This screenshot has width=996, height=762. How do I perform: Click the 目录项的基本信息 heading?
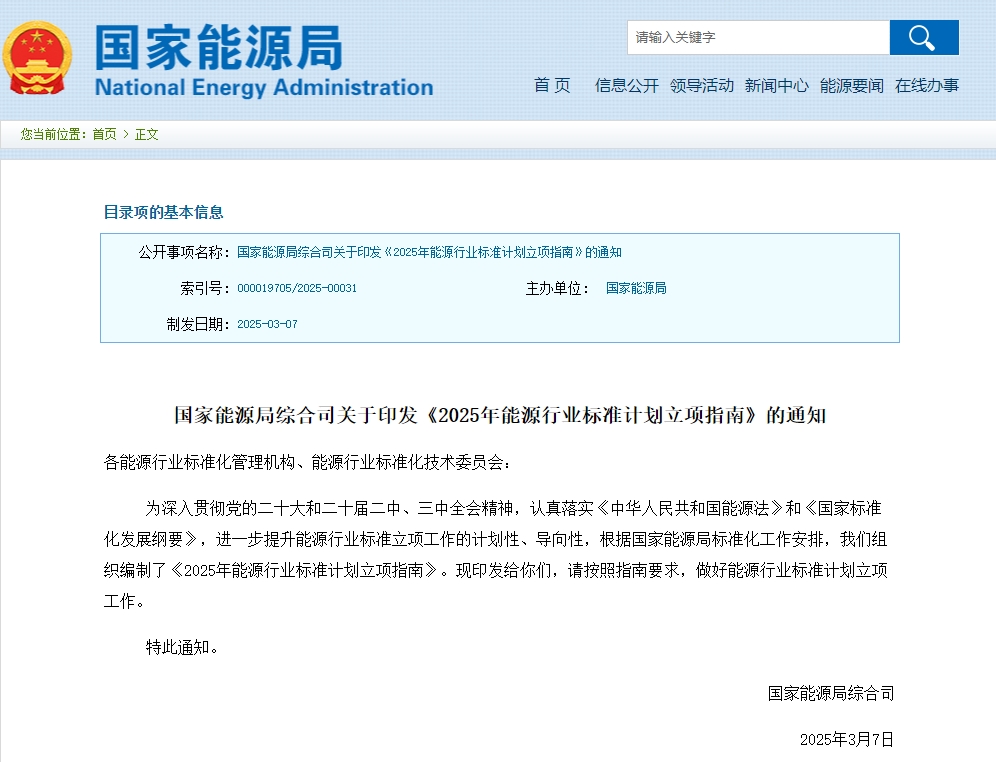(x=163, y=212)
